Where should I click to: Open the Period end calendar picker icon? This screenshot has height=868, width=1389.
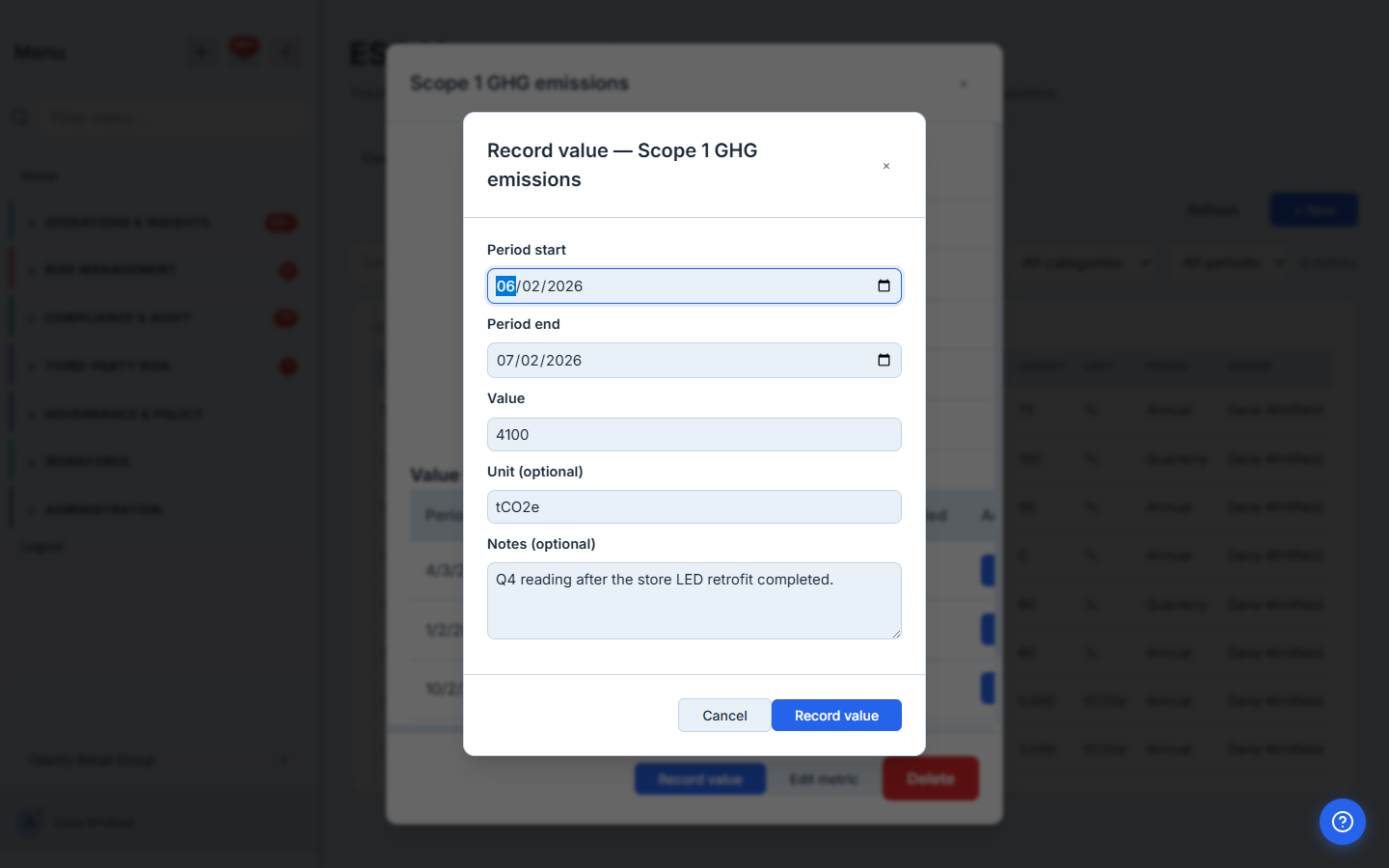[x=884, y=360]
